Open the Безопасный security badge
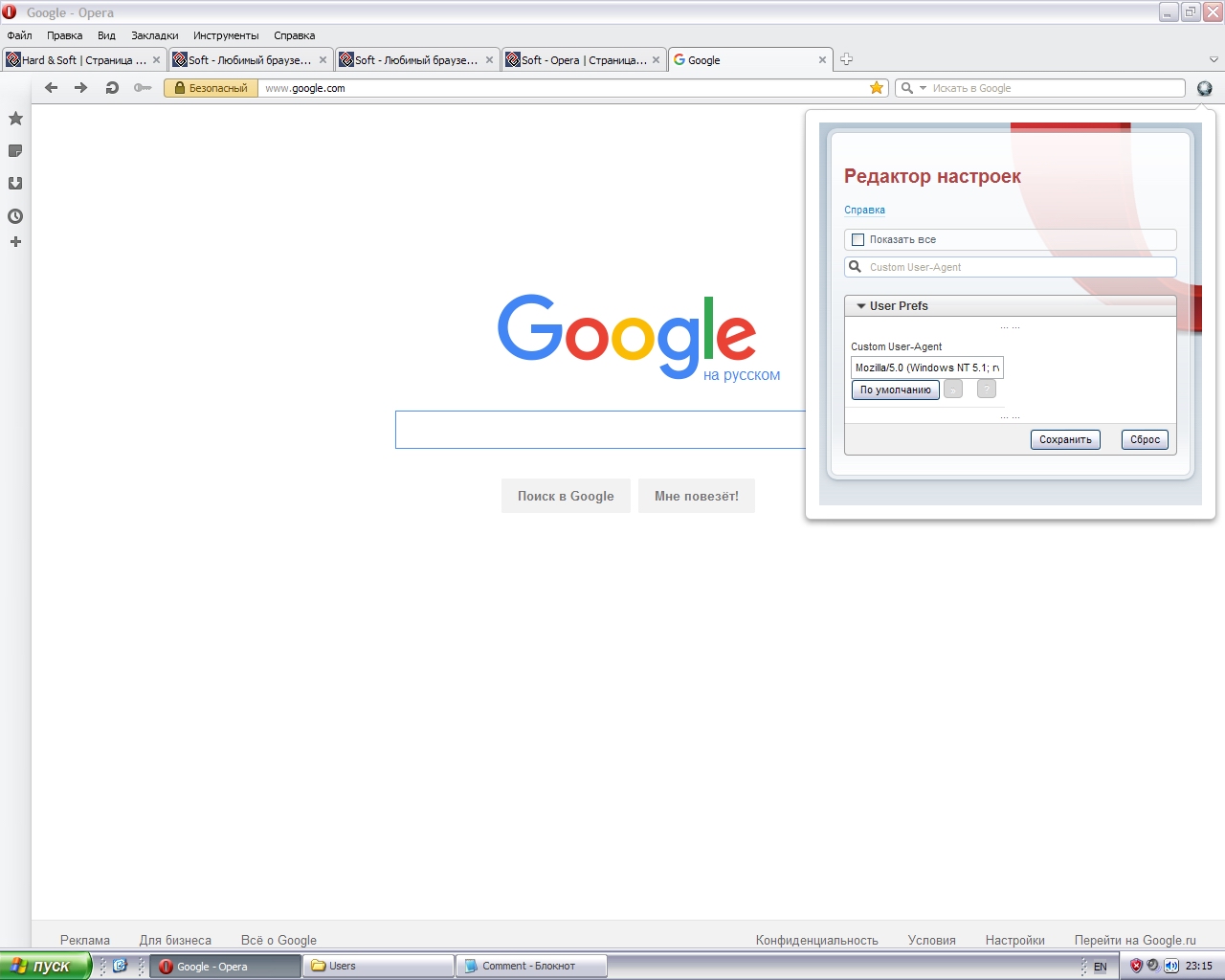 (211, 88)
